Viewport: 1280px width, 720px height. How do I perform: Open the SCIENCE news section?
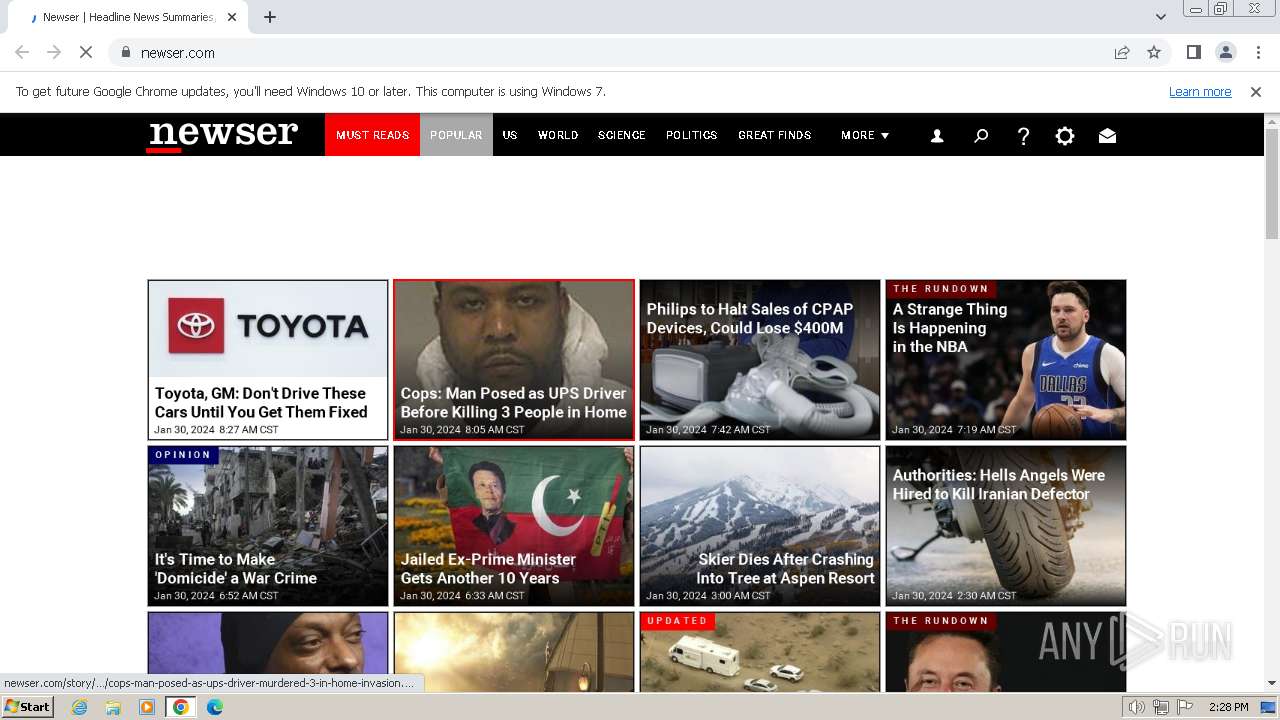point(622,135)
